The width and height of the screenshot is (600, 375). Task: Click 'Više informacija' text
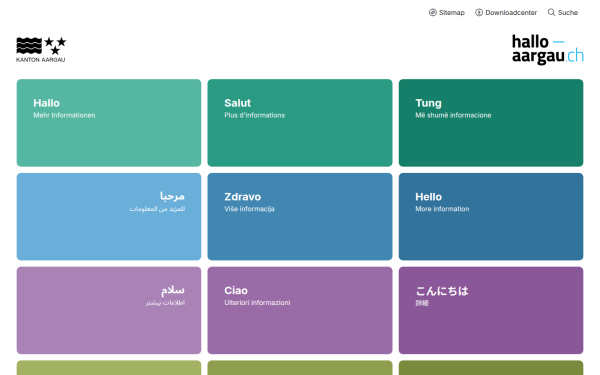(x=249, y=209)
